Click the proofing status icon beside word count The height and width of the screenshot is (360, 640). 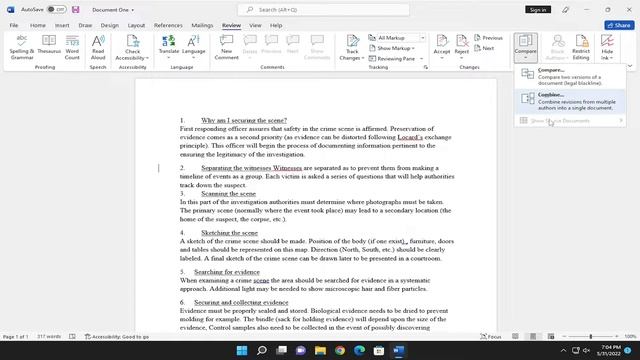coord(72,337)
